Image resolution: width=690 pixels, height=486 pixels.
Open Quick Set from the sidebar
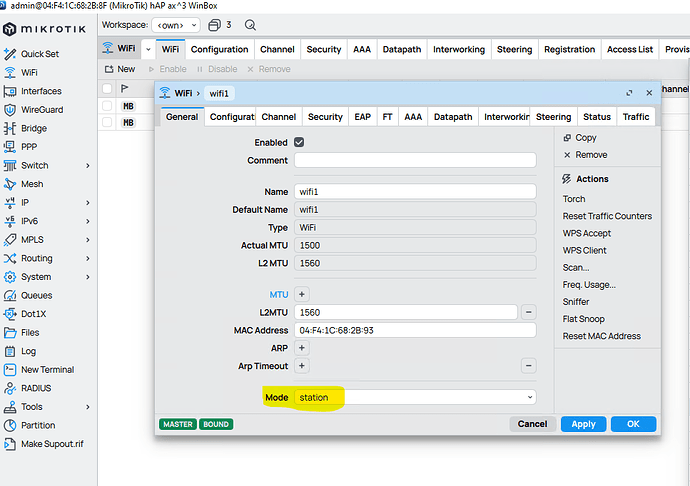(31, 54)
